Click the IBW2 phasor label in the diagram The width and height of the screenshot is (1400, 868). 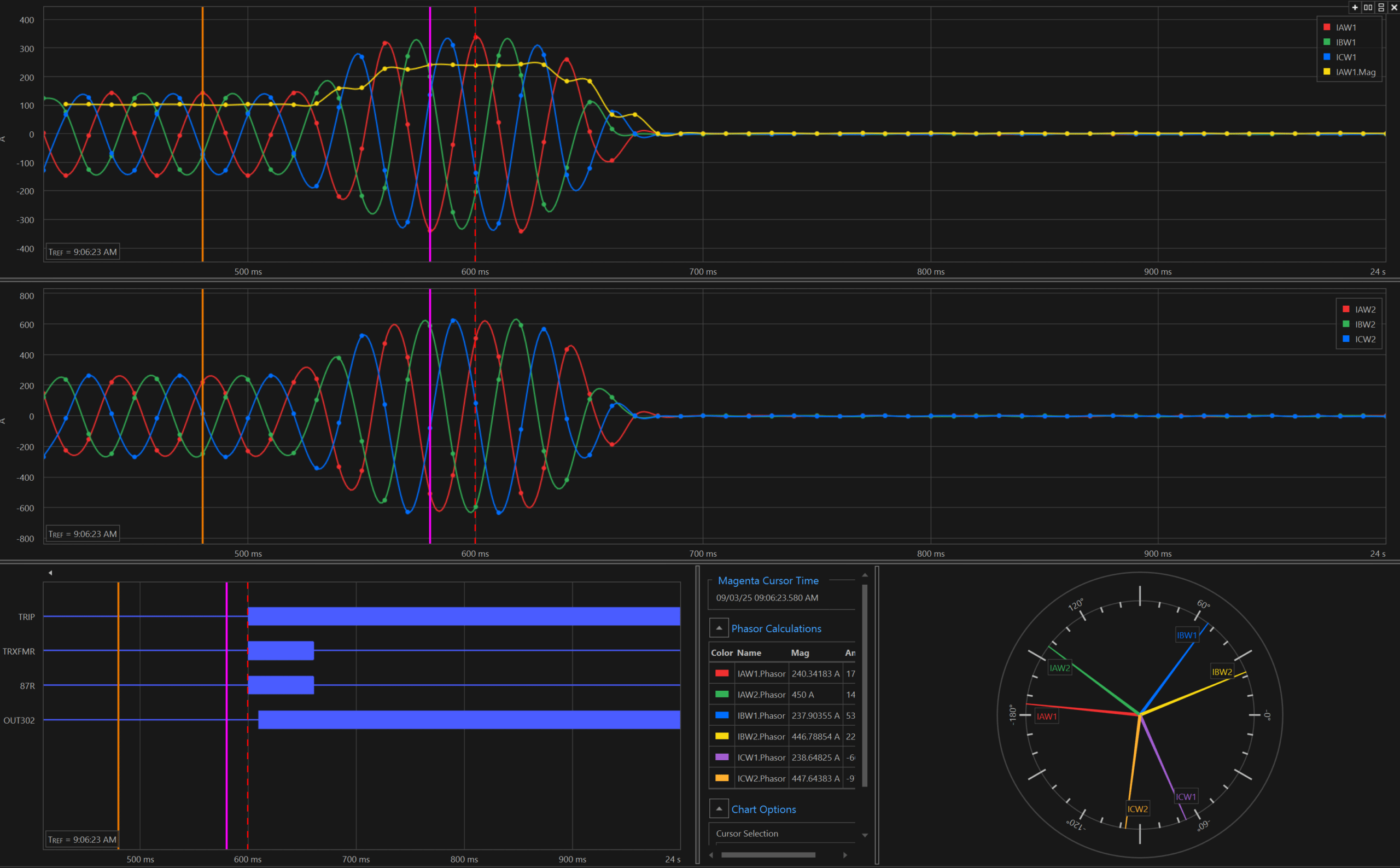coord(1222,672)
